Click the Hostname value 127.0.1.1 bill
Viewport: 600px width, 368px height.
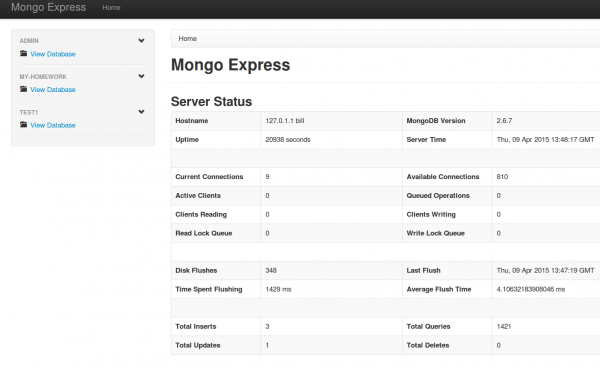285,120
